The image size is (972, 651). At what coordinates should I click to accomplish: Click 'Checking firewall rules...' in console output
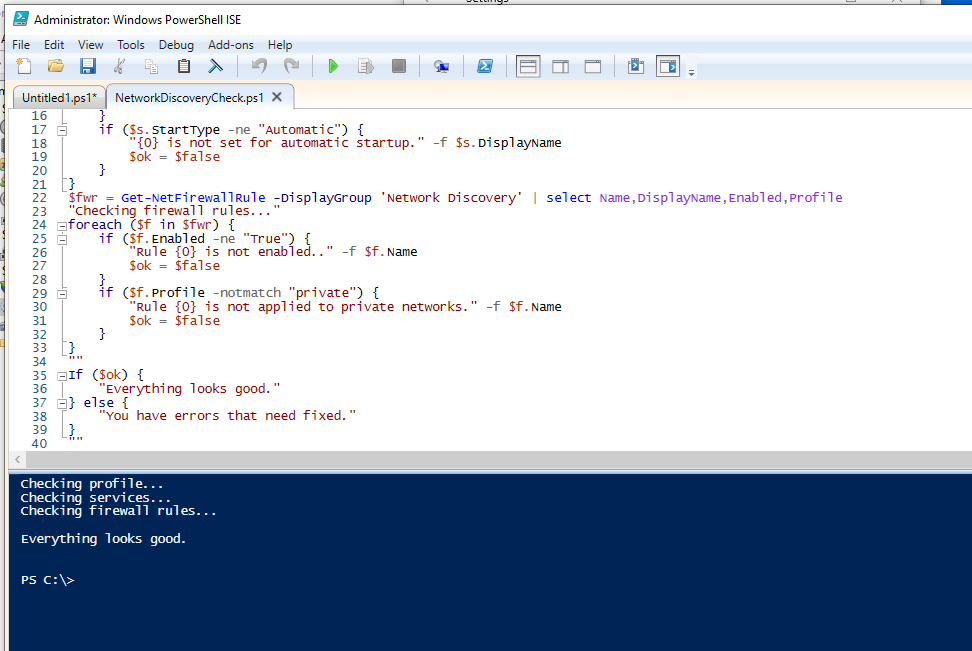[118, 511]
